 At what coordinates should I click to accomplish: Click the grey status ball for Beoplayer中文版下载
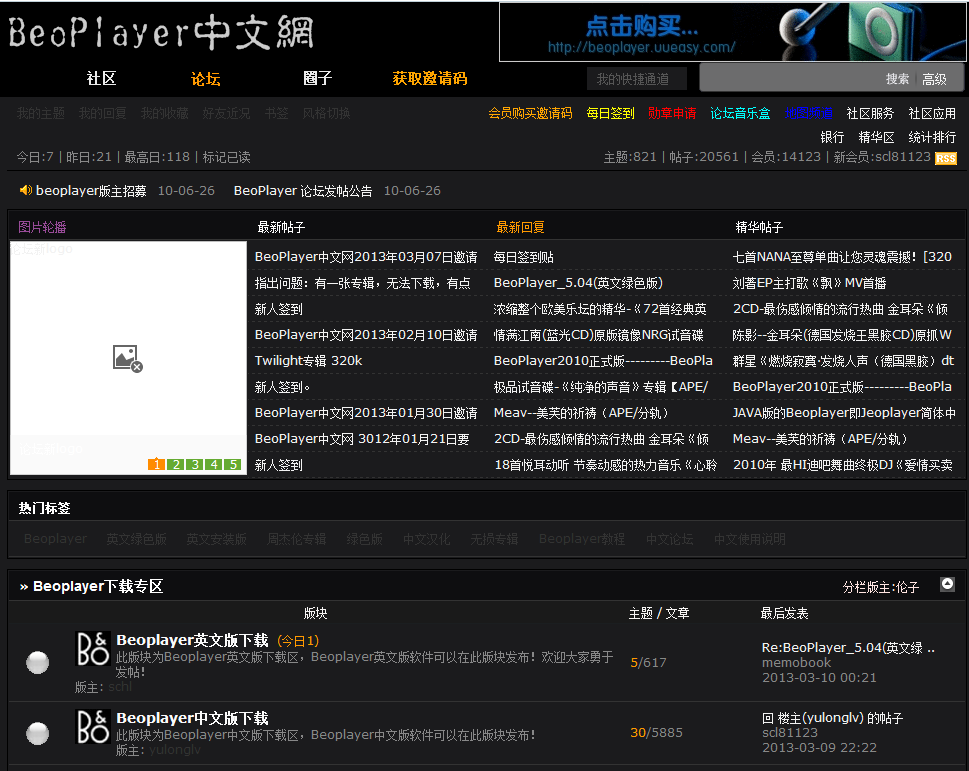click(x=38, y=733)
